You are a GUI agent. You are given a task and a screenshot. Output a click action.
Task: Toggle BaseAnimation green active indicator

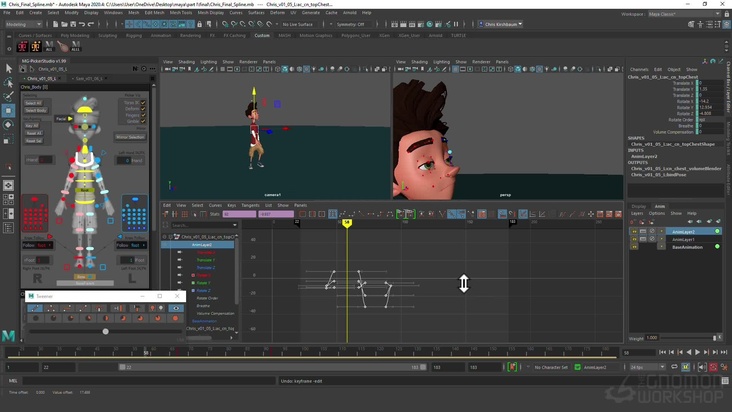tap(717, 247)
